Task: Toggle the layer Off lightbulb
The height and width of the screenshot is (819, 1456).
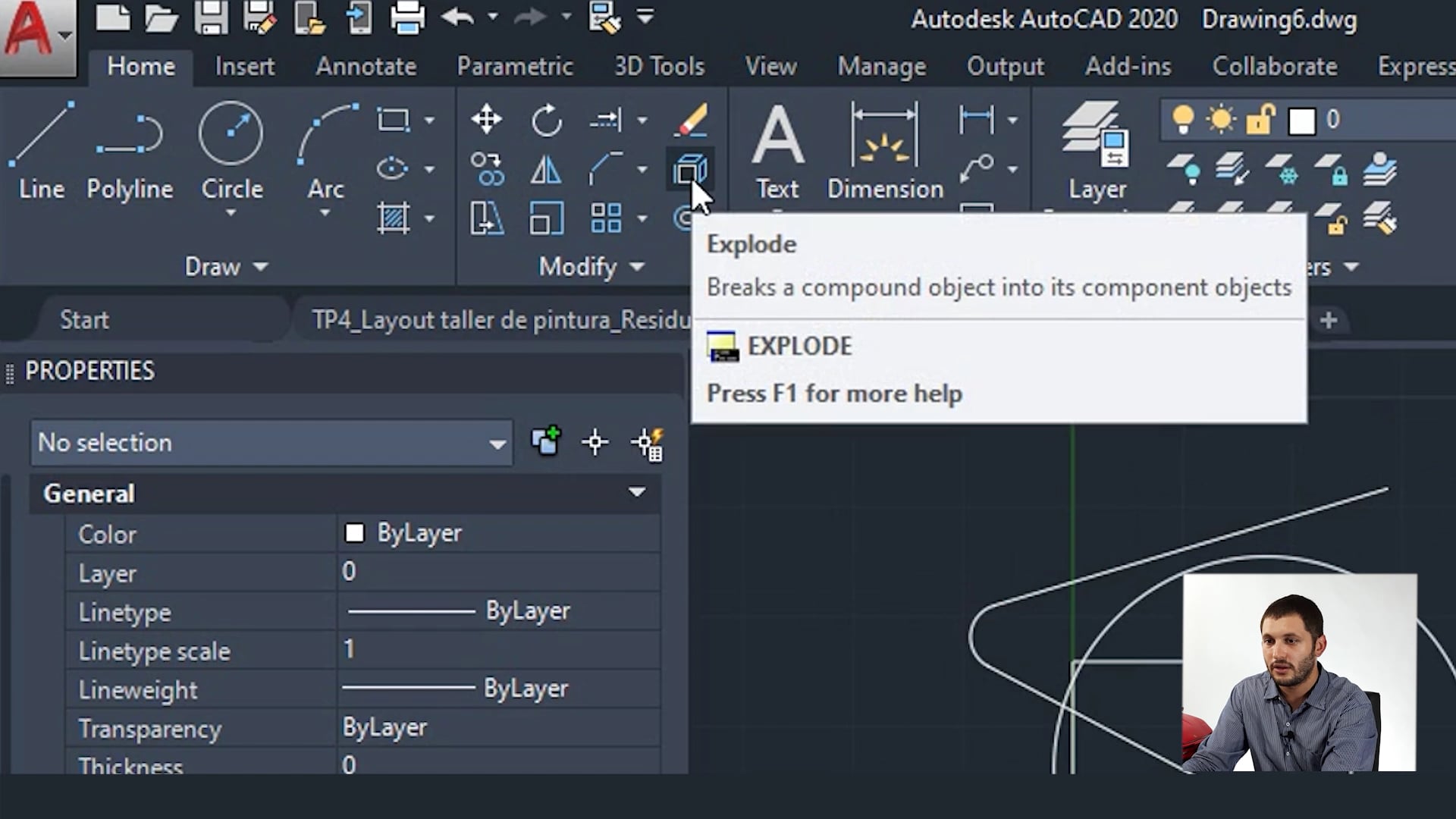Action: (x=1183, y=119)
